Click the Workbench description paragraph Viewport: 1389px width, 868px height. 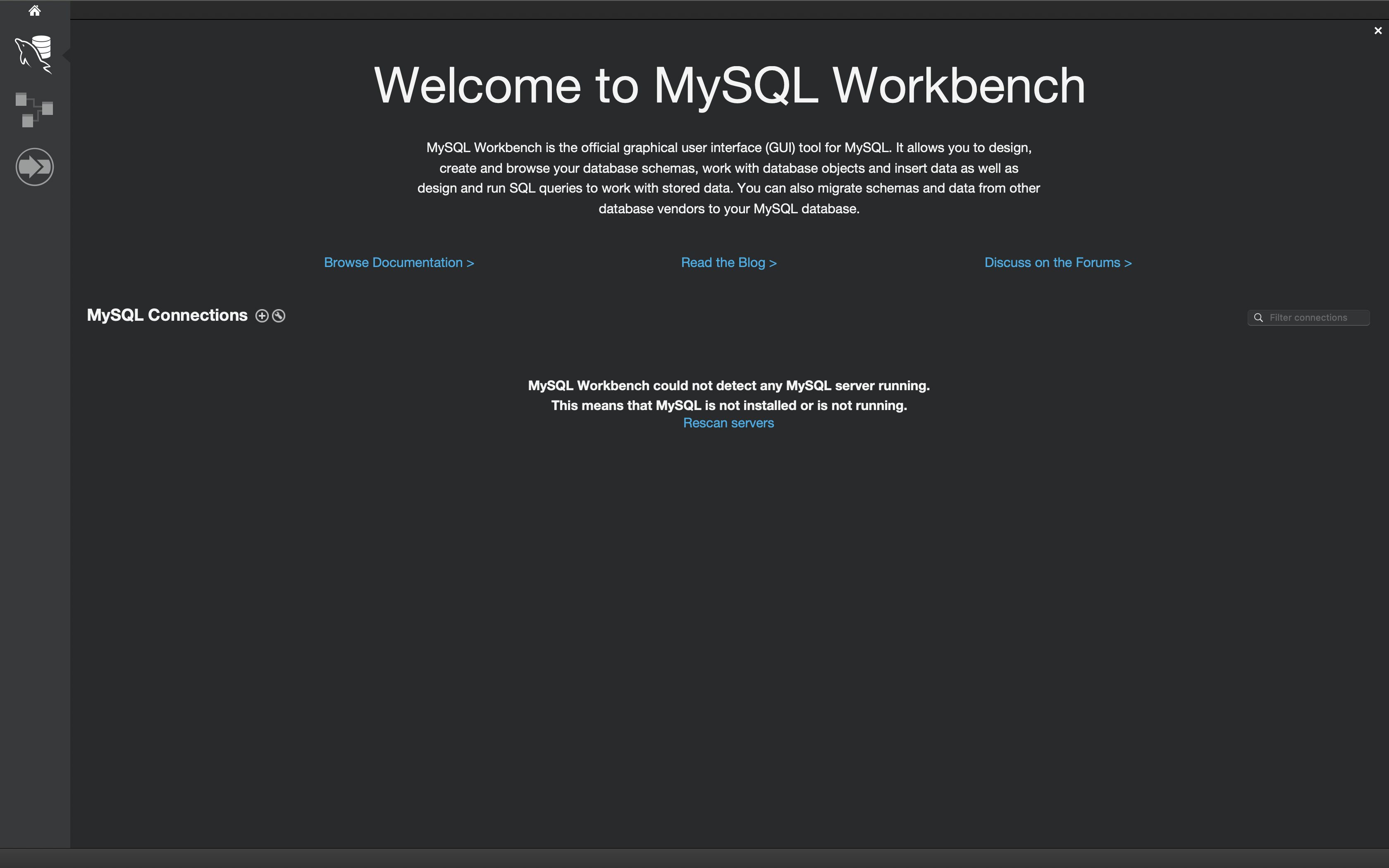[x=728, y=178]
